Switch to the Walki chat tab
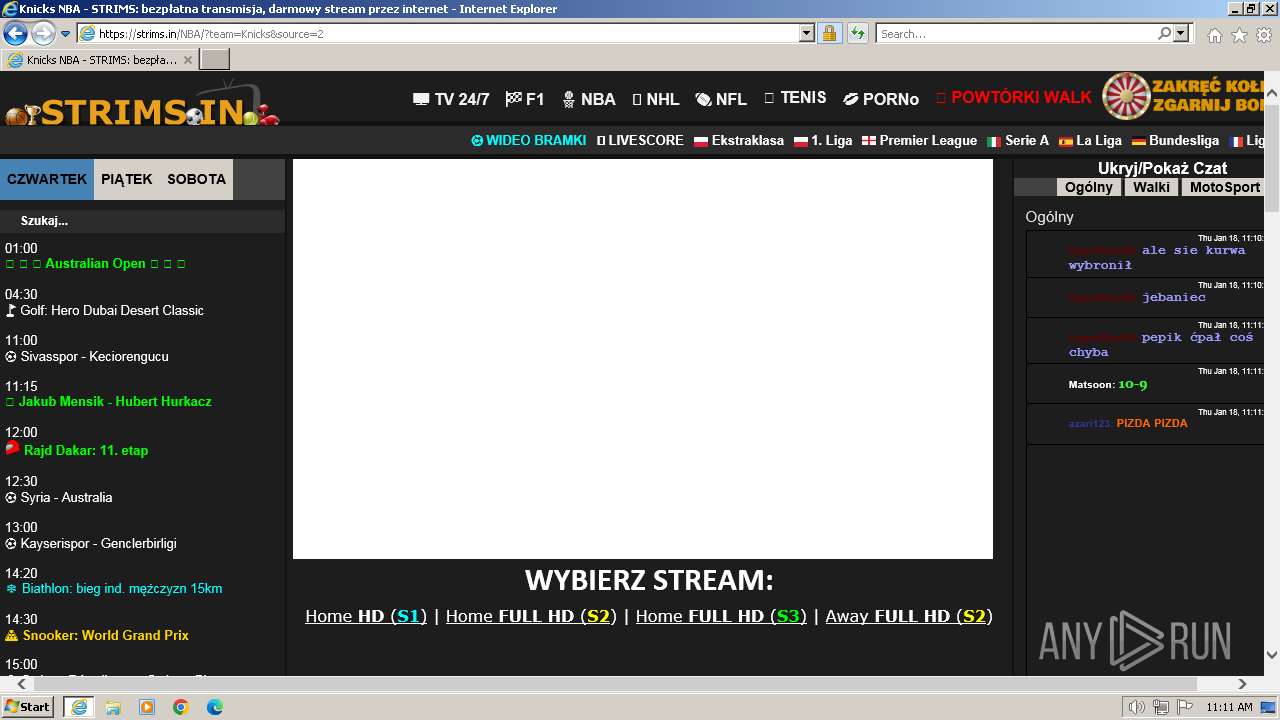Screen dimensions: 1280x720 pos(1151,187)
